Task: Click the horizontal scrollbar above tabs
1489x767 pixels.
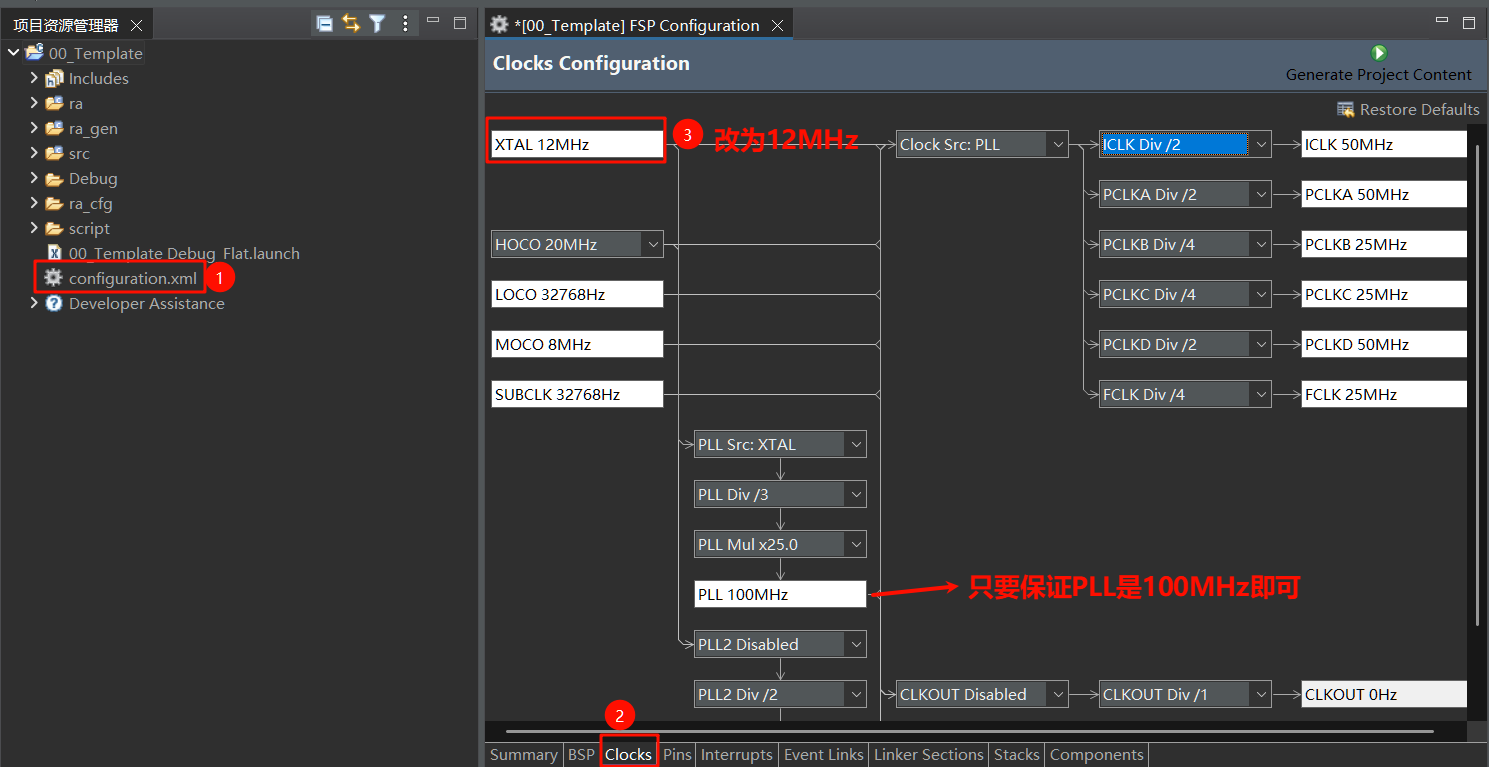Action: click(x=970, y=733)
